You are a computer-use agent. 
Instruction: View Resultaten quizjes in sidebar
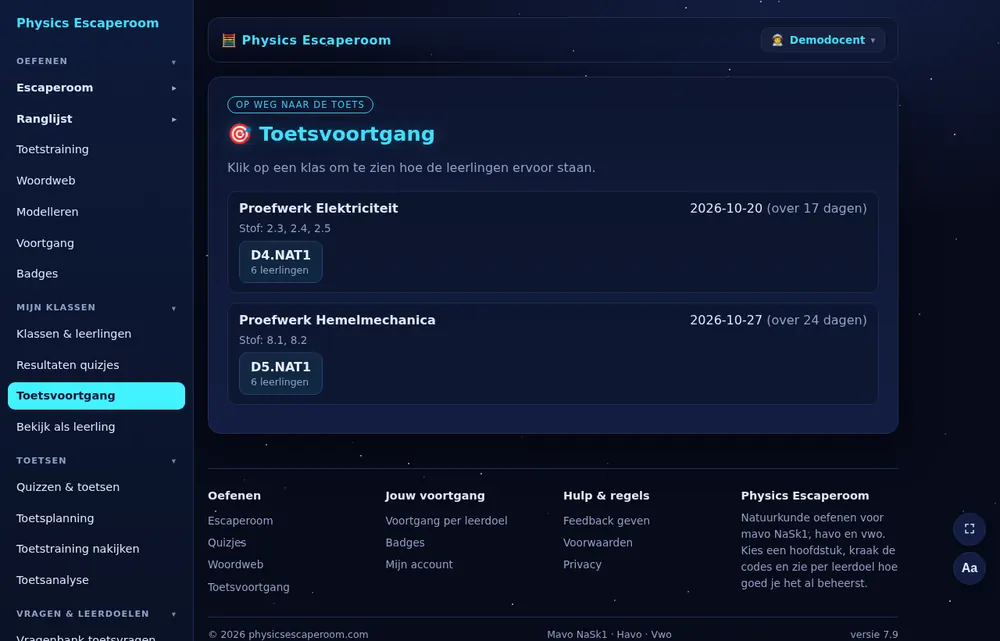click(96, 365)
